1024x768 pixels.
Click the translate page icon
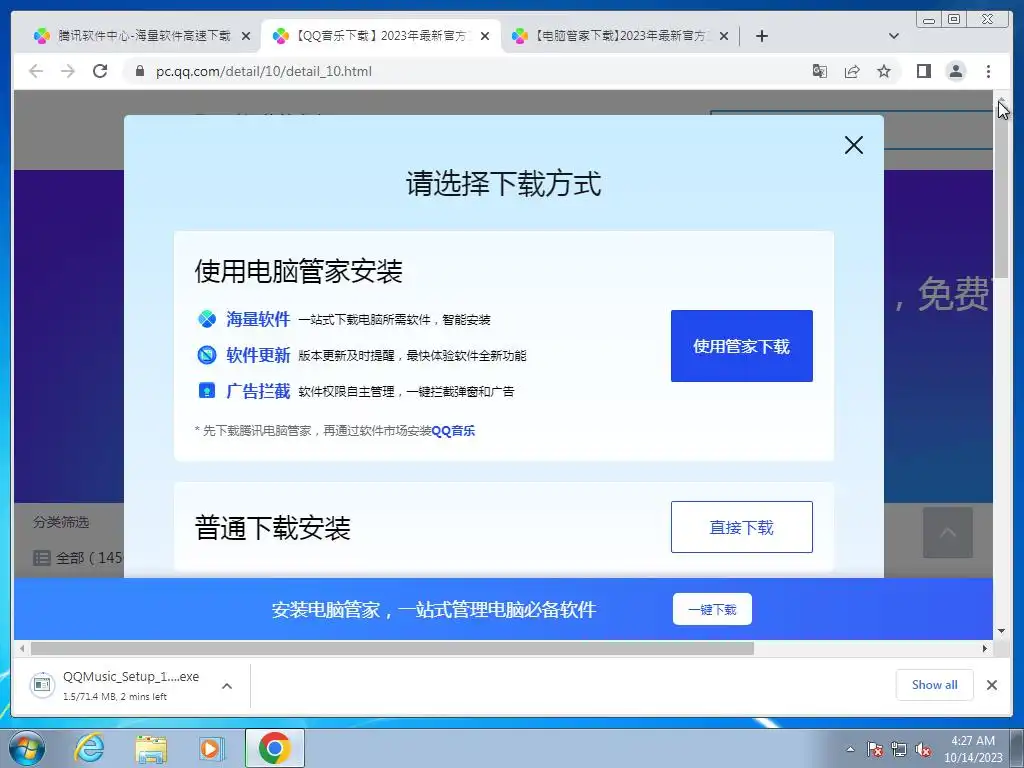820,71
